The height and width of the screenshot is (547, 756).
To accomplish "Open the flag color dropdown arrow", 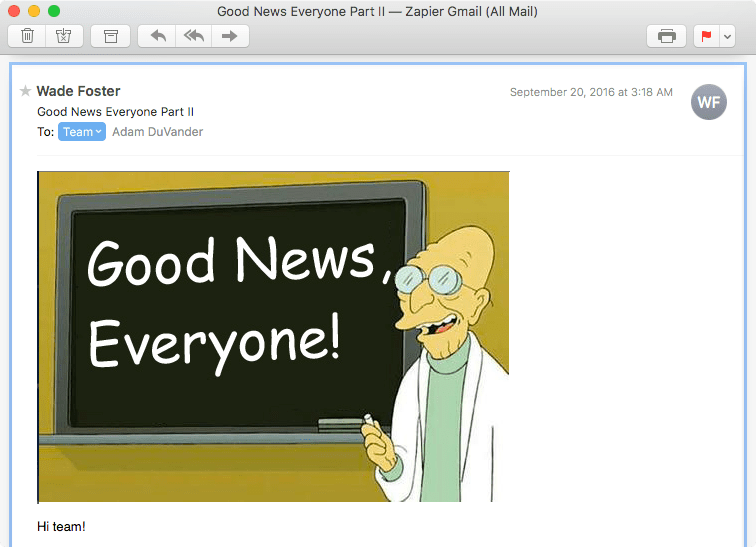I will tap(728, 36).
